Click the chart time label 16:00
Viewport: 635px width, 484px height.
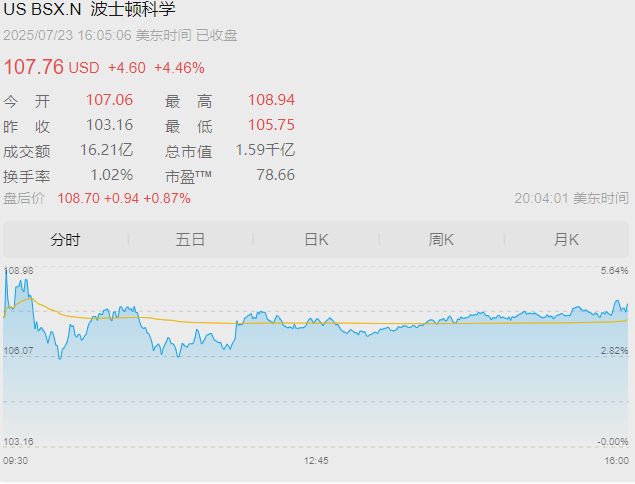point(616,461)
